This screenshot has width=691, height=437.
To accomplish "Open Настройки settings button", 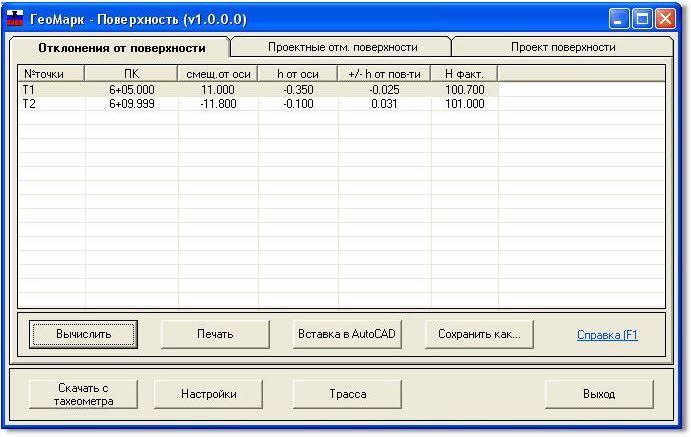I will 208,394.
